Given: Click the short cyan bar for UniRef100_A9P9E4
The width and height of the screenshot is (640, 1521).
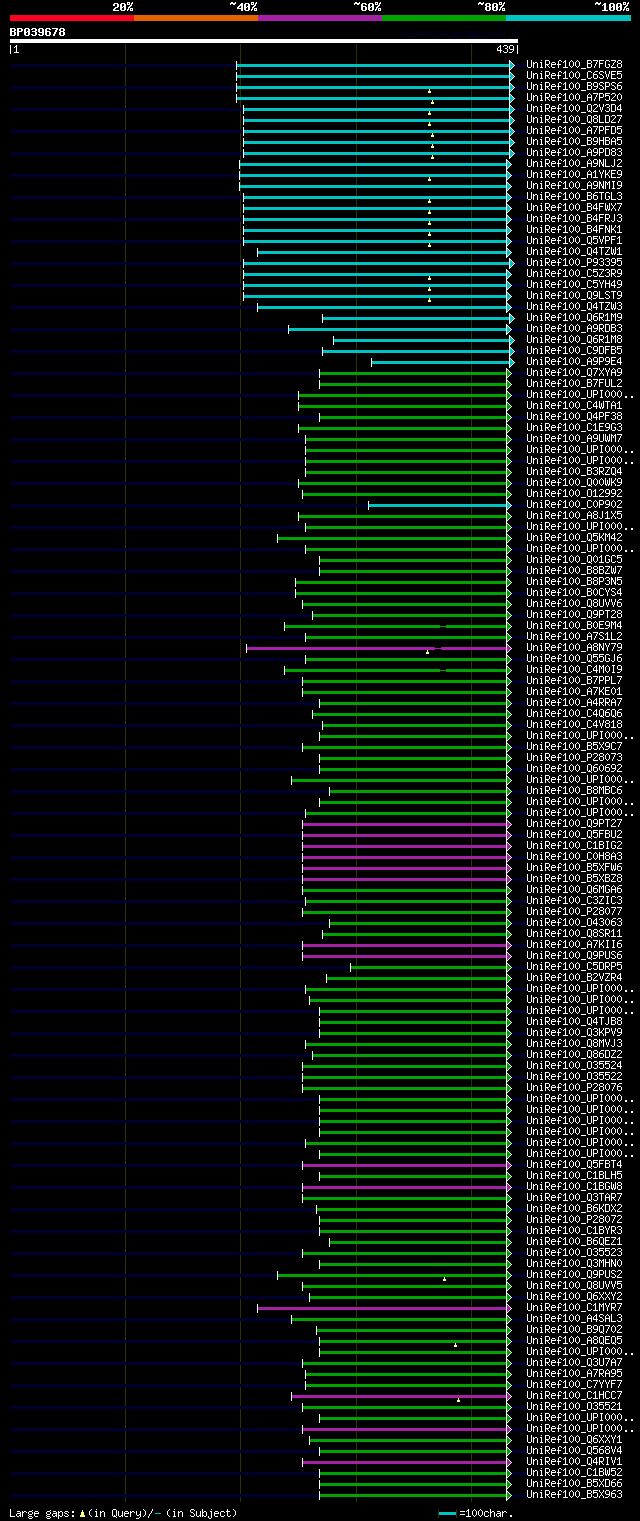Looking at the screenshot, I should [x=442, y=362].
